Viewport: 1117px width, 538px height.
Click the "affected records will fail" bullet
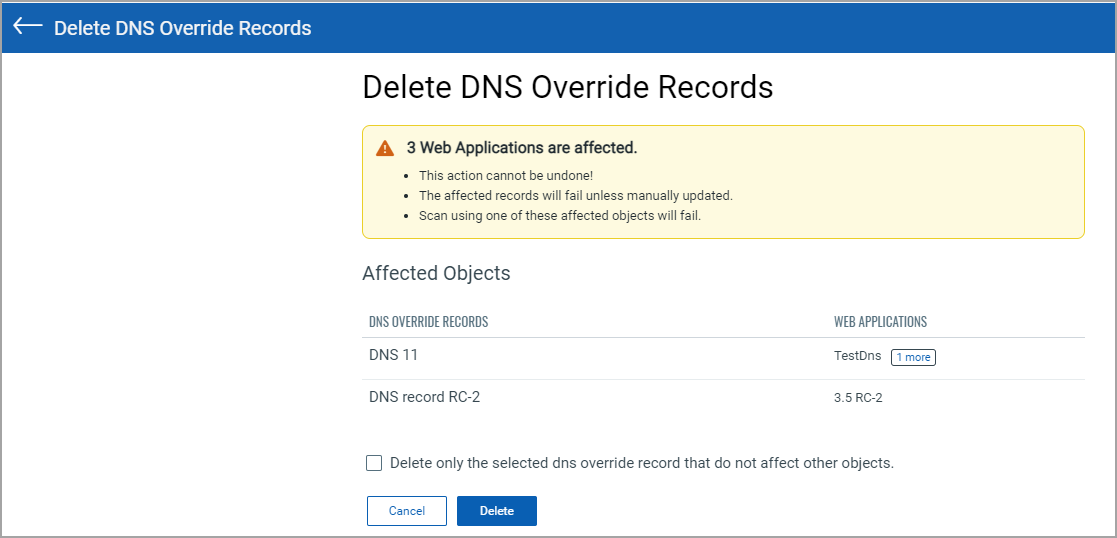(575, 196)
